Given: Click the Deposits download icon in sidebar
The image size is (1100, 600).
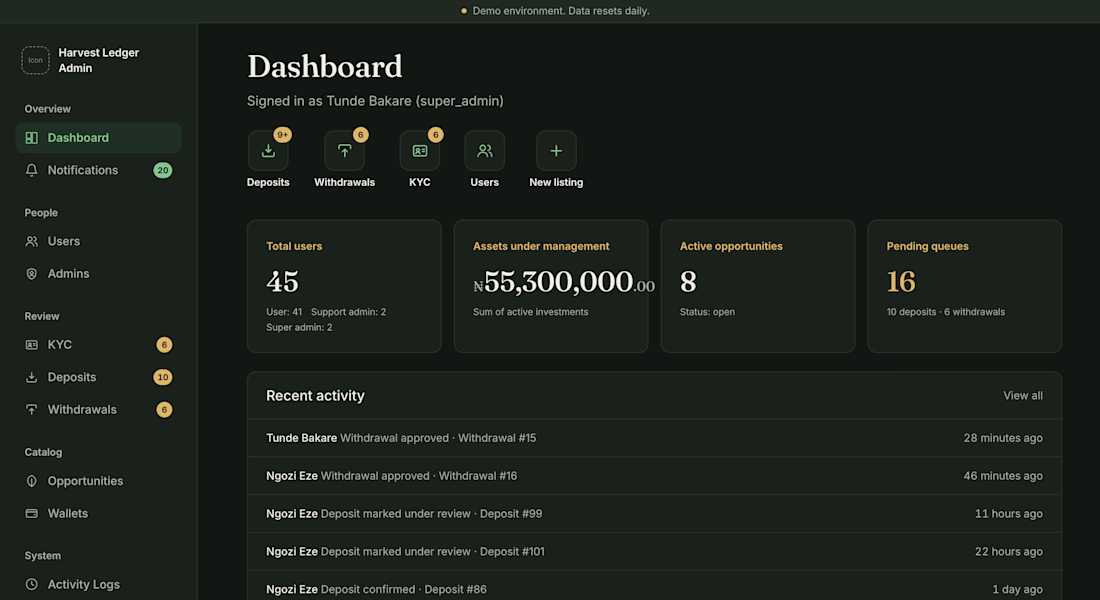Looking at the screenshot, I should point(32,378).
